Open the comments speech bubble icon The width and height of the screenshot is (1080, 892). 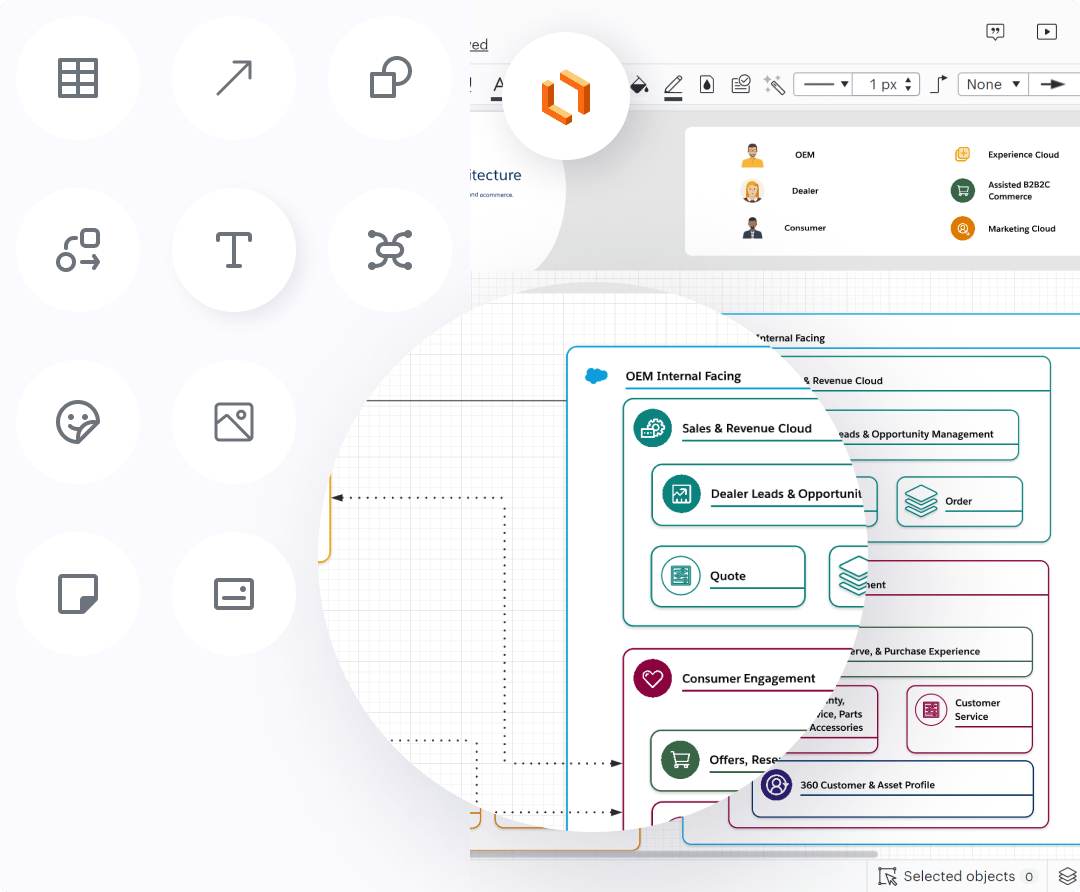pos(995,32)
